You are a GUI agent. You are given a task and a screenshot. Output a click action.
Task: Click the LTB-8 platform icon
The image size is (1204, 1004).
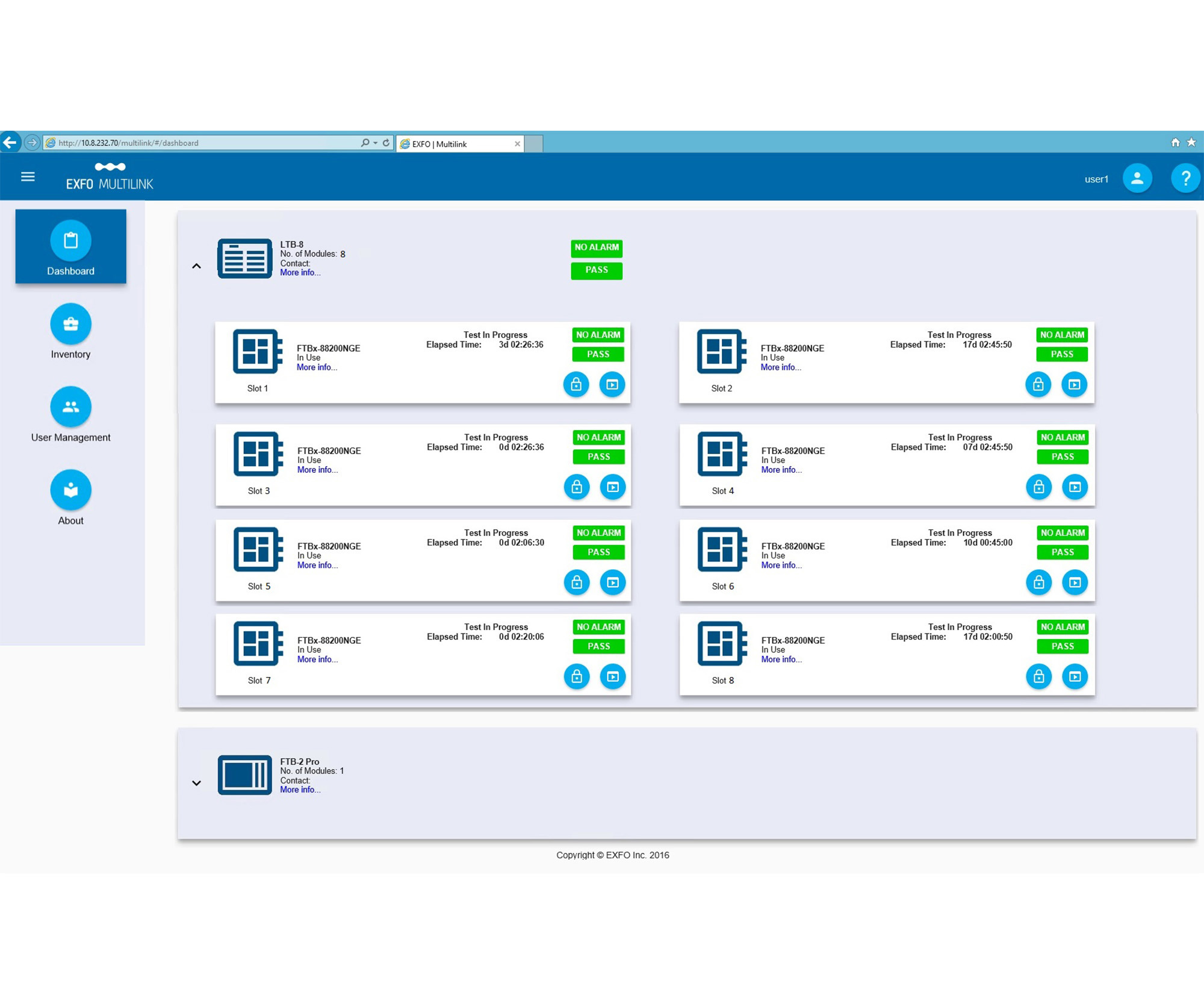(244, 258)
